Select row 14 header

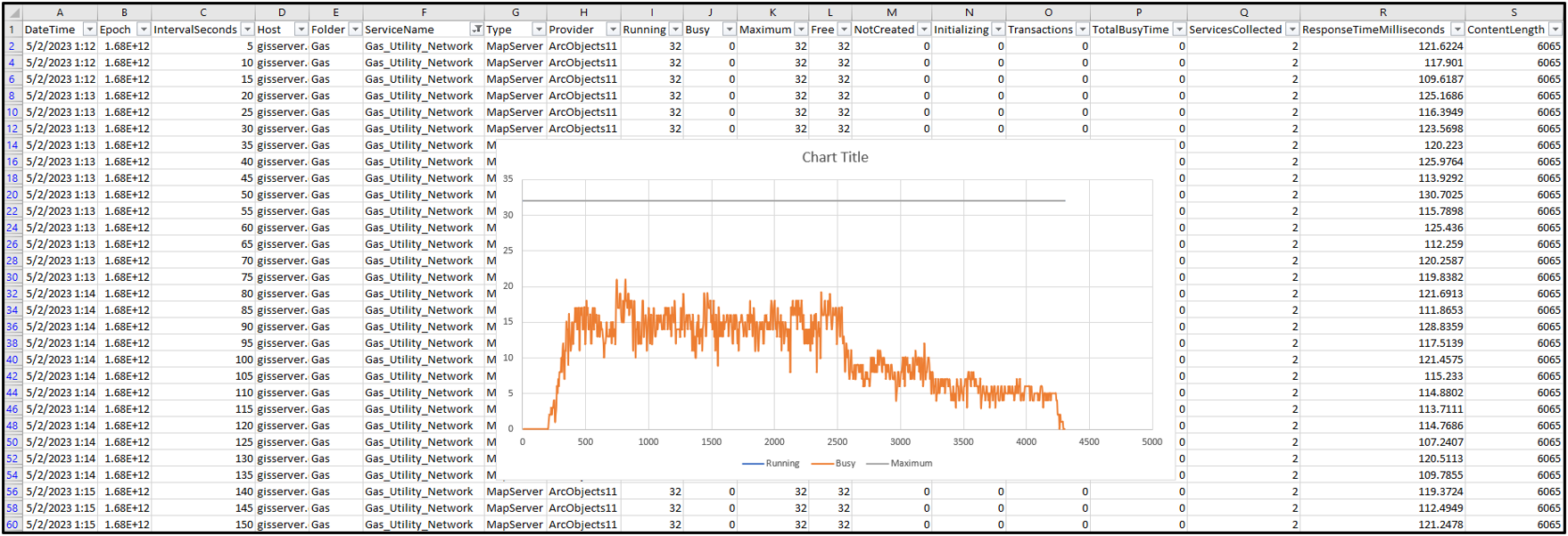click(12, 145)
